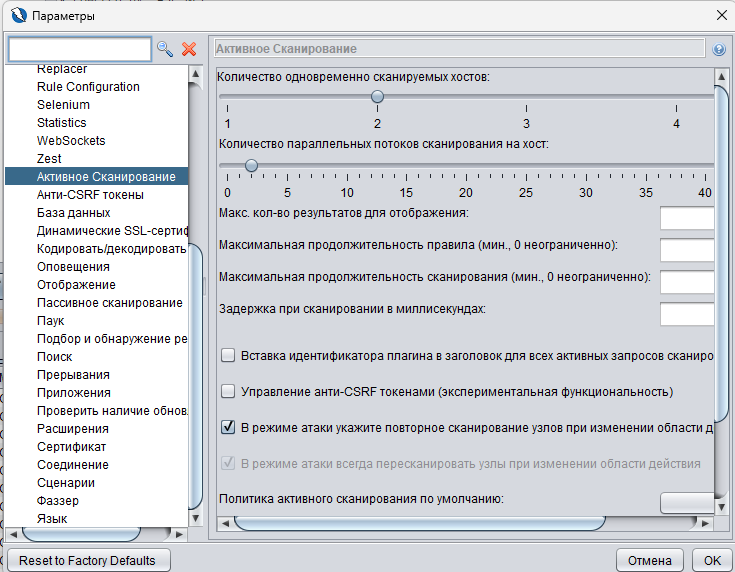Open Пассивное сканирование options
The width and height of the screenshot is (735, 572).
(x=110, y=303)
